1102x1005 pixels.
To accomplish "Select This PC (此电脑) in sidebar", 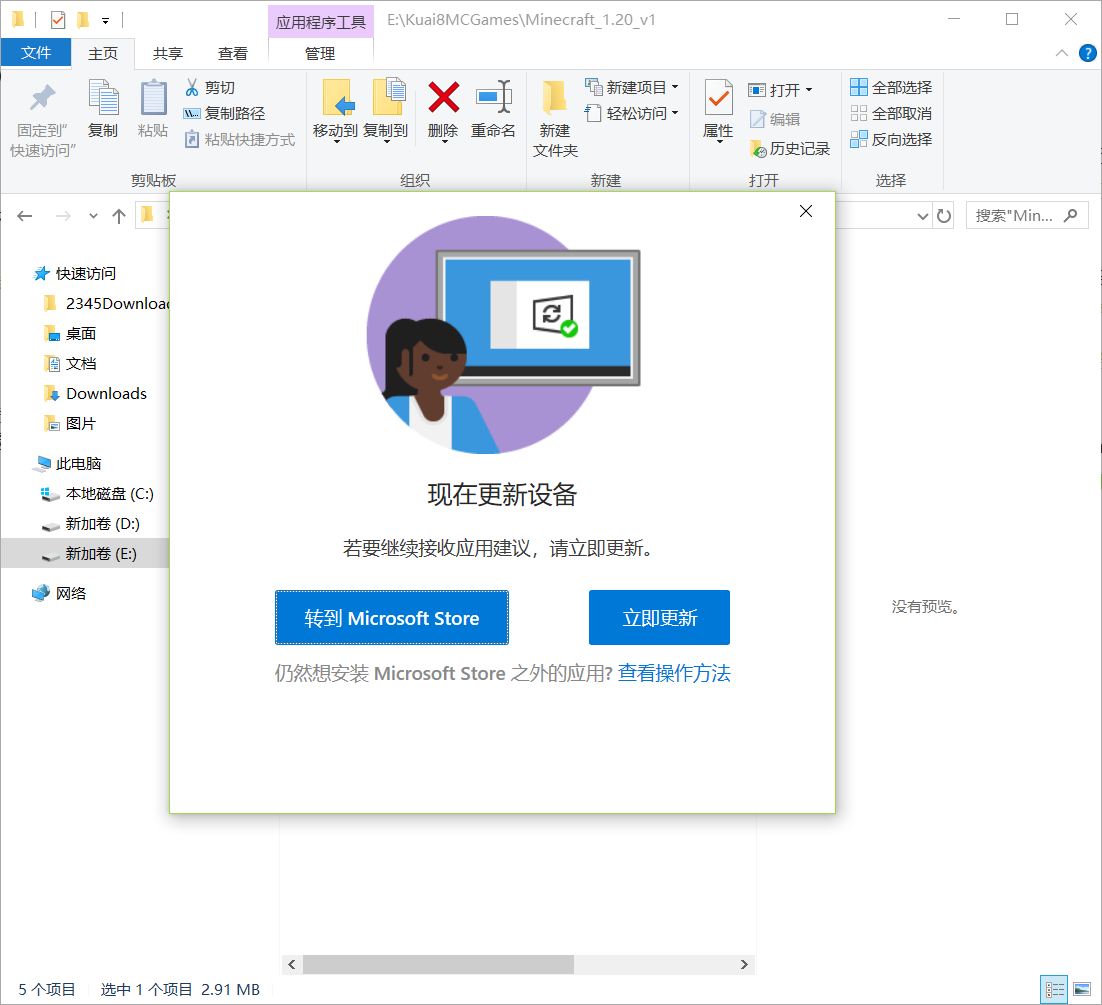I will click(68, 464).
